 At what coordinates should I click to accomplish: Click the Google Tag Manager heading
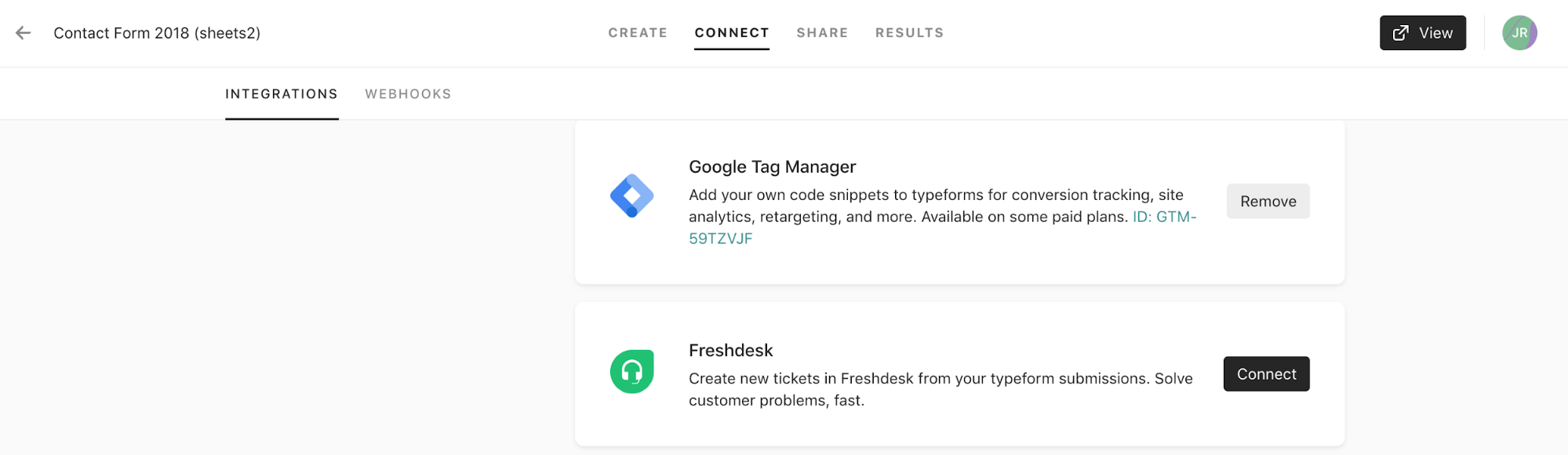tap(772, 167)
